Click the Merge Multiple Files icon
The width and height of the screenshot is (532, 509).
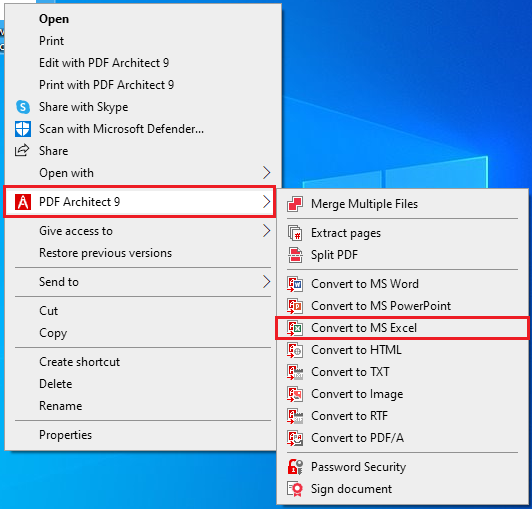295,204
